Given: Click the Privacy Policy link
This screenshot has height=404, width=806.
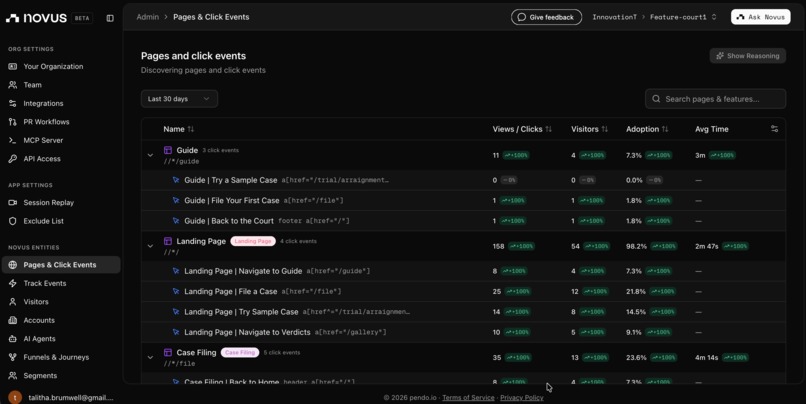Looking at the screenshot, I should [x=522, y=398].
